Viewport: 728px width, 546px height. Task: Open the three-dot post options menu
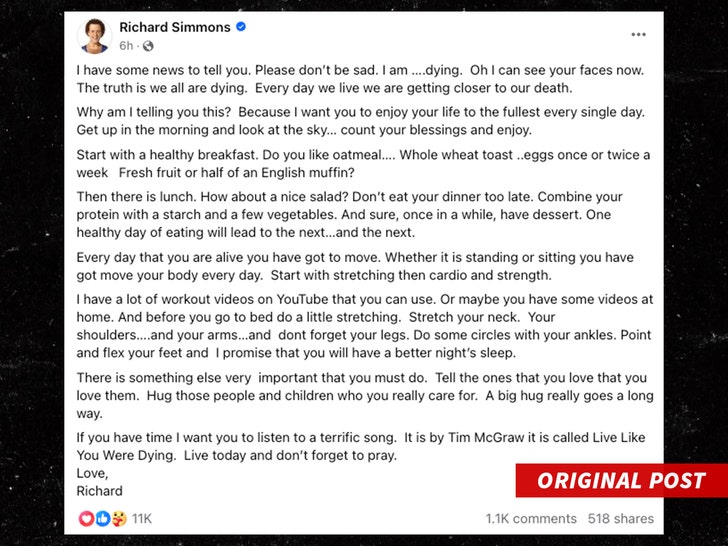[638, 35]
